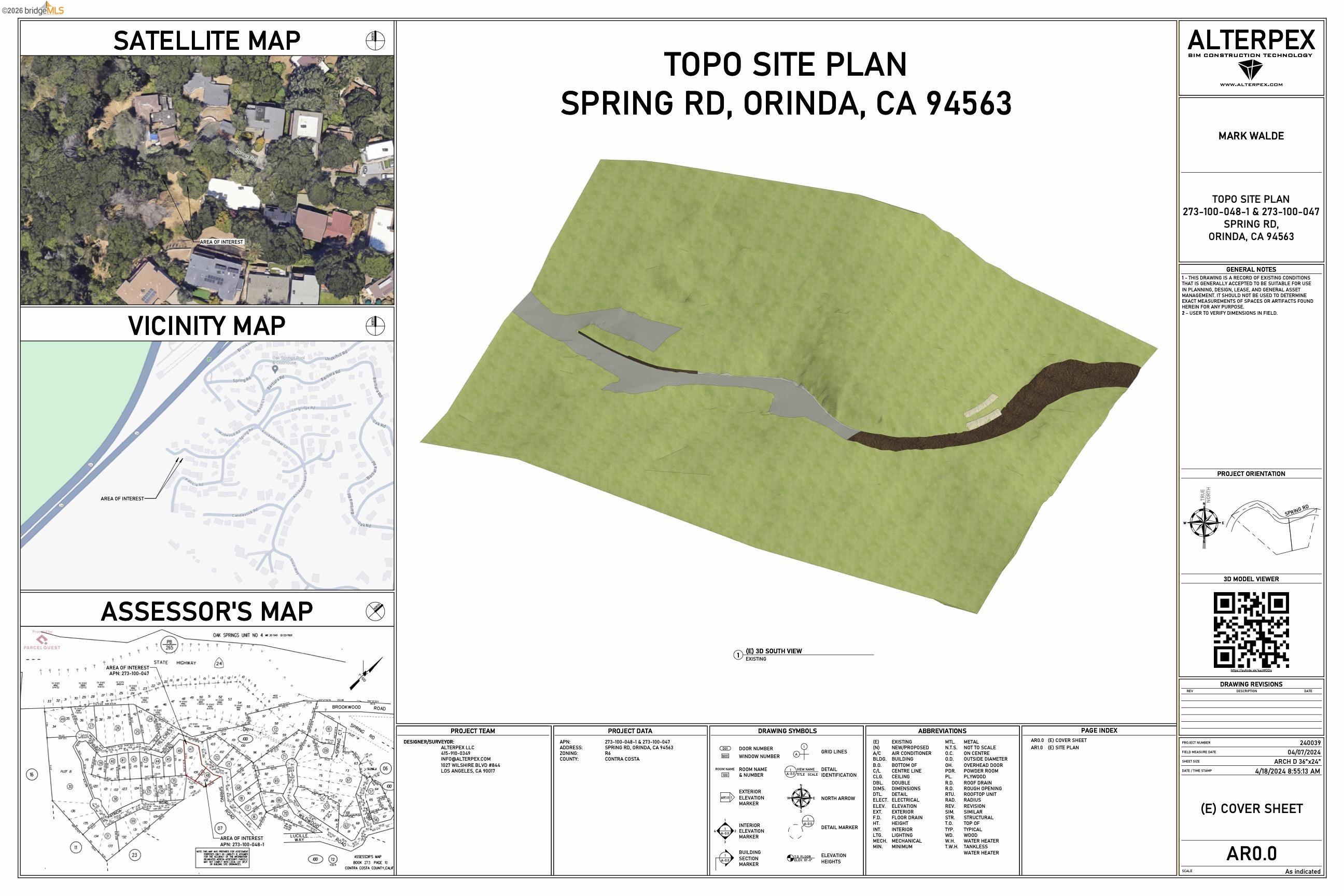This screenshot has width=1344, height=896.
Task: Click the www.alterpex.com website text
Action: [x=1250, y=85]
